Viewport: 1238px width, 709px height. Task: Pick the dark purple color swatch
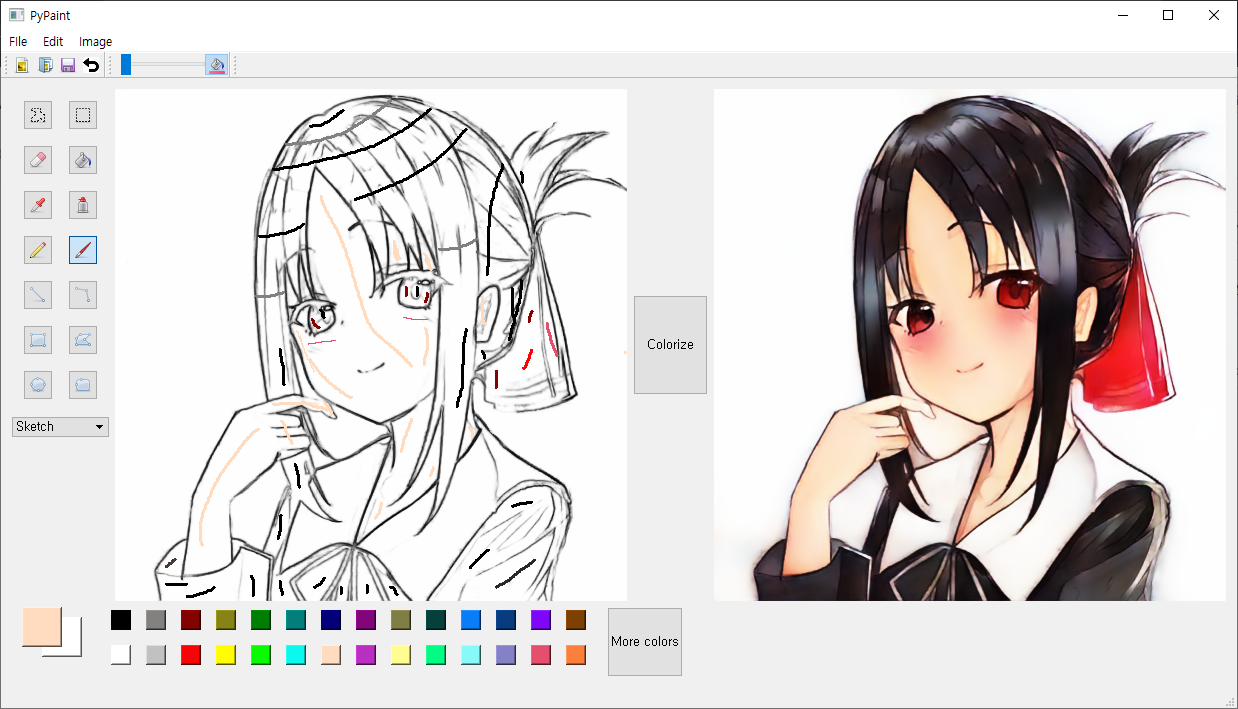[x=366, y=620]
